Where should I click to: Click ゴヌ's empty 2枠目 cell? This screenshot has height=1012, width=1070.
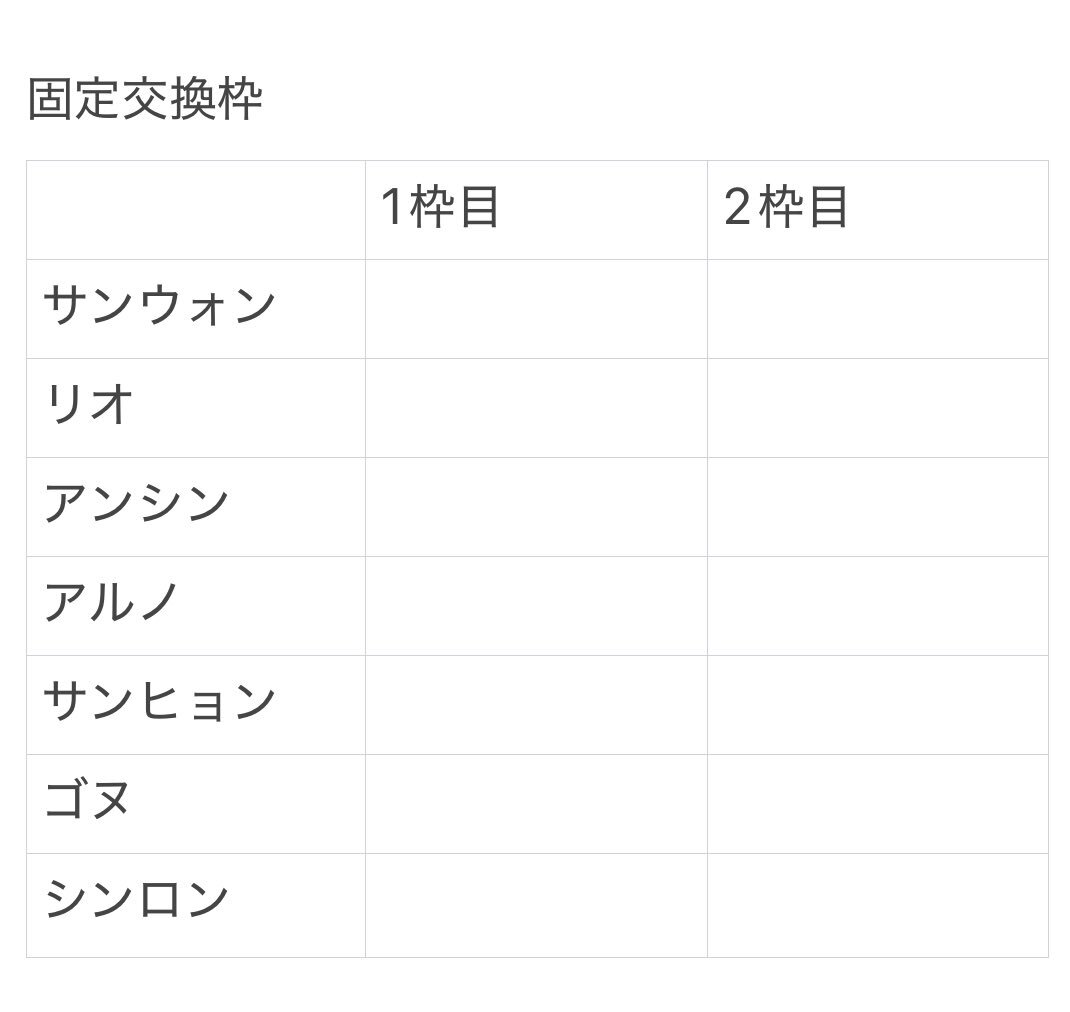[877, 804]
